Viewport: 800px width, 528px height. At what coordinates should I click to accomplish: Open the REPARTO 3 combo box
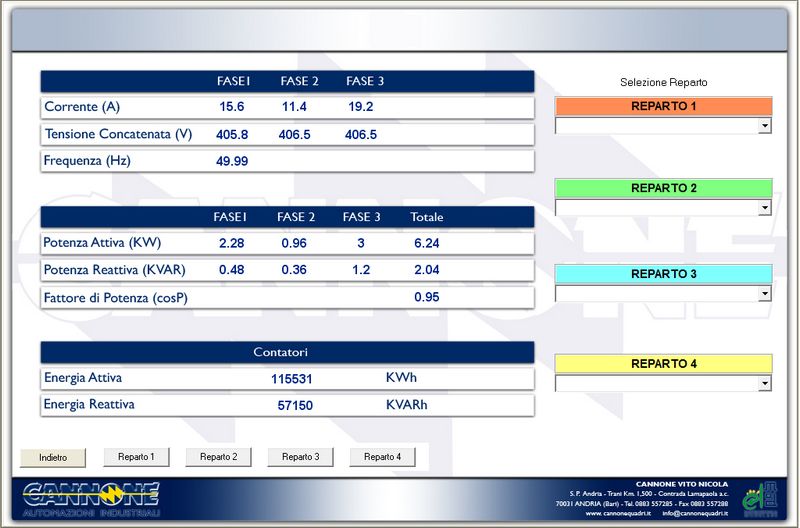tap(765, 294)
